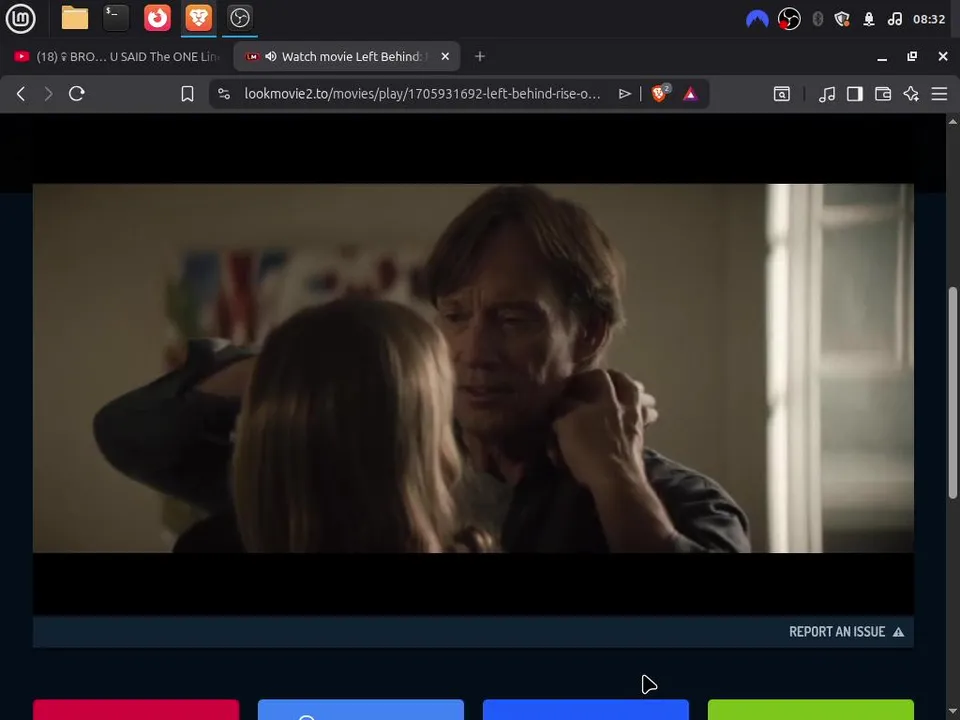The width and height of the screenshot is (960, 720).
Task: Focus the lookmovie2.to address bar URL
Action: pyautogui.click(x=422, y=94)
